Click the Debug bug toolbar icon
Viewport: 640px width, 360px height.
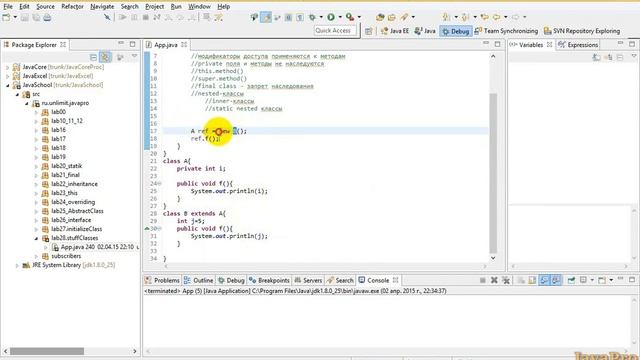pyautogui.click(x=312, y=17)
